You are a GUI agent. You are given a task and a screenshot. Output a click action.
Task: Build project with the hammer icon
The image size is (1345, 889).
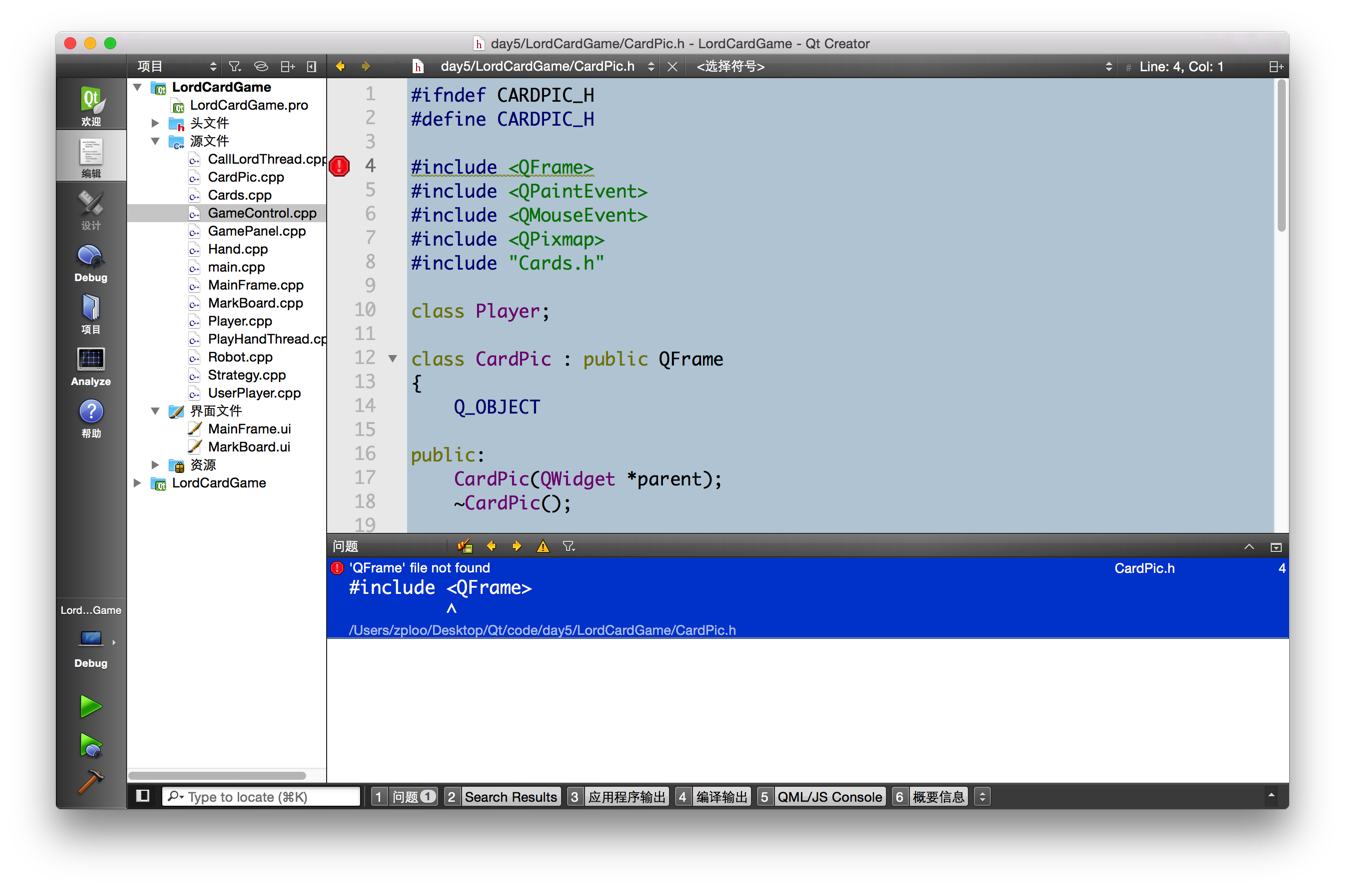click(91, 782)
